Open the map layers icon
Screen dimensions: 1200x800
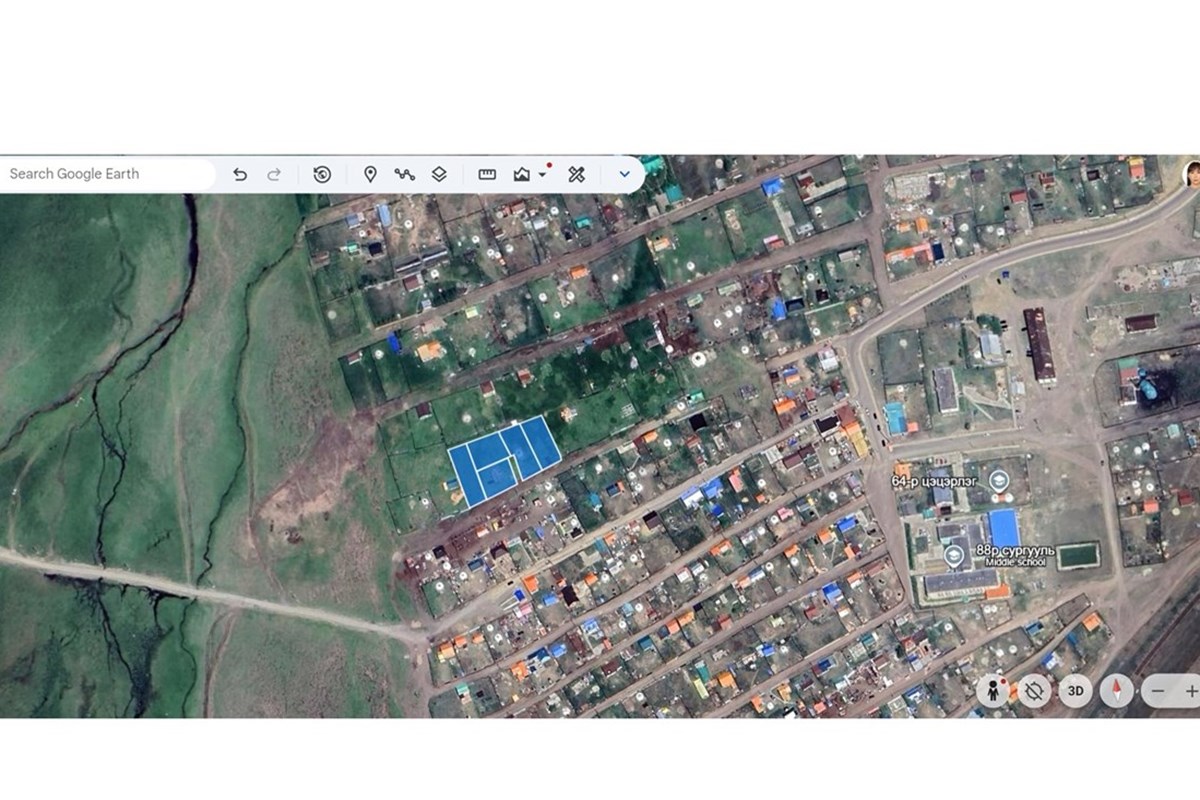point(439,174)
